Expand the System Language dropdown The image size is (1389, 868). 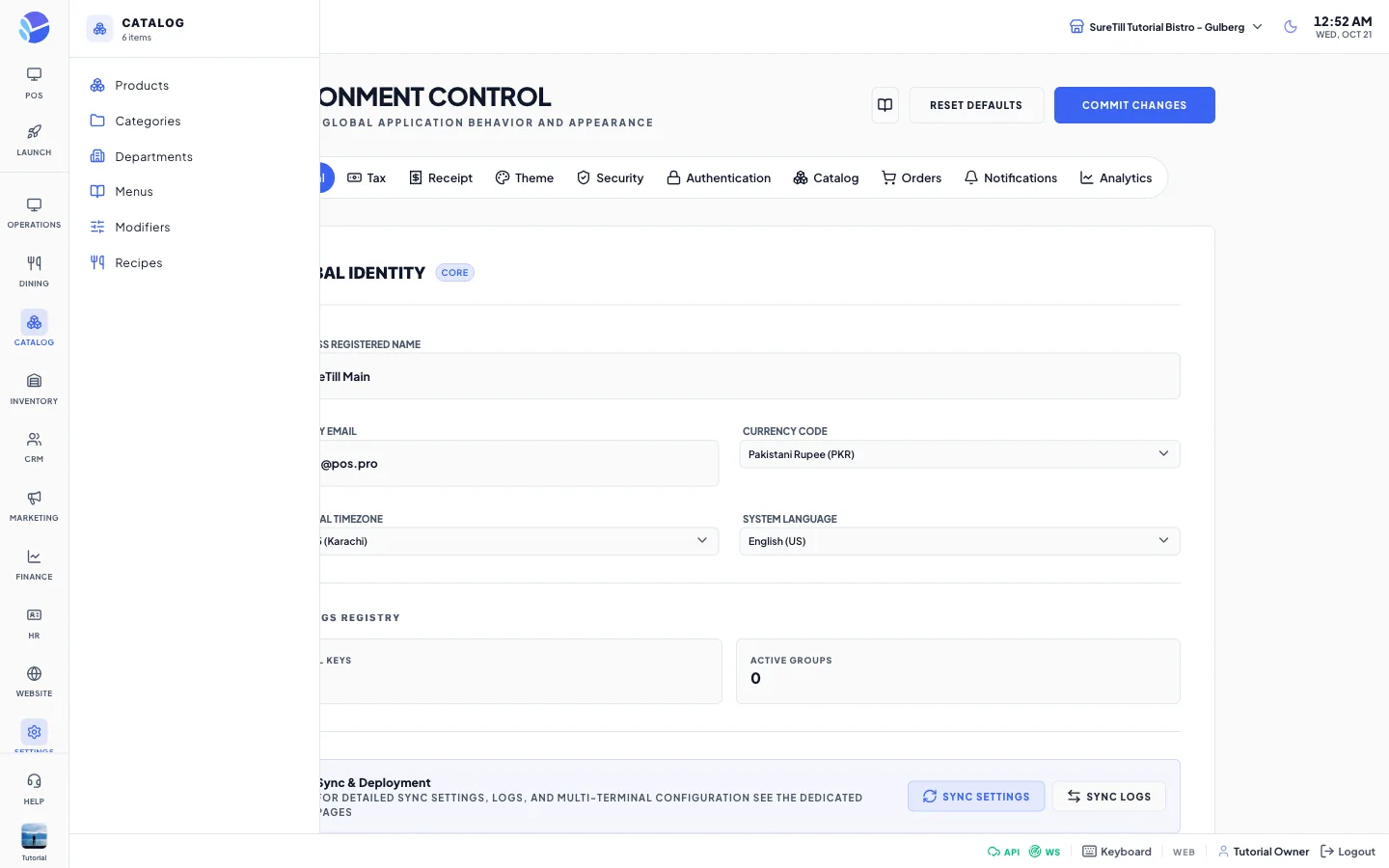[x=960, y=541]
